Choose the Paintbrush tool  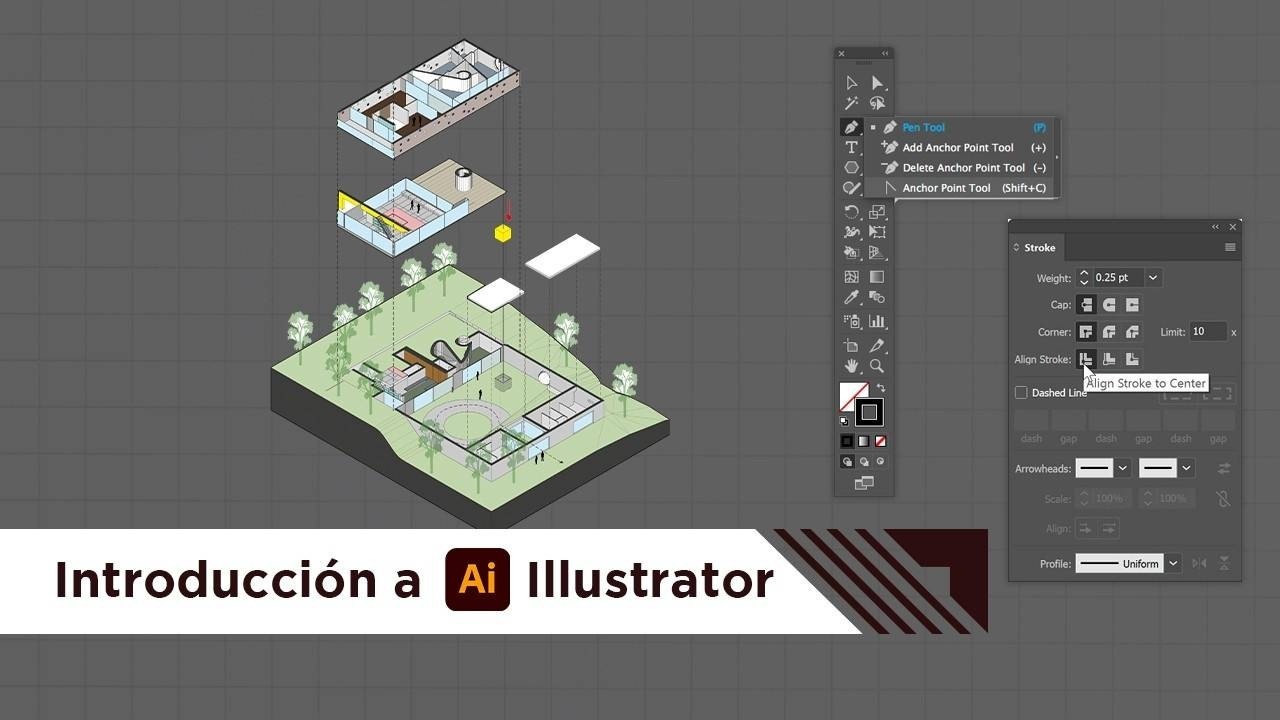[851, 187]
